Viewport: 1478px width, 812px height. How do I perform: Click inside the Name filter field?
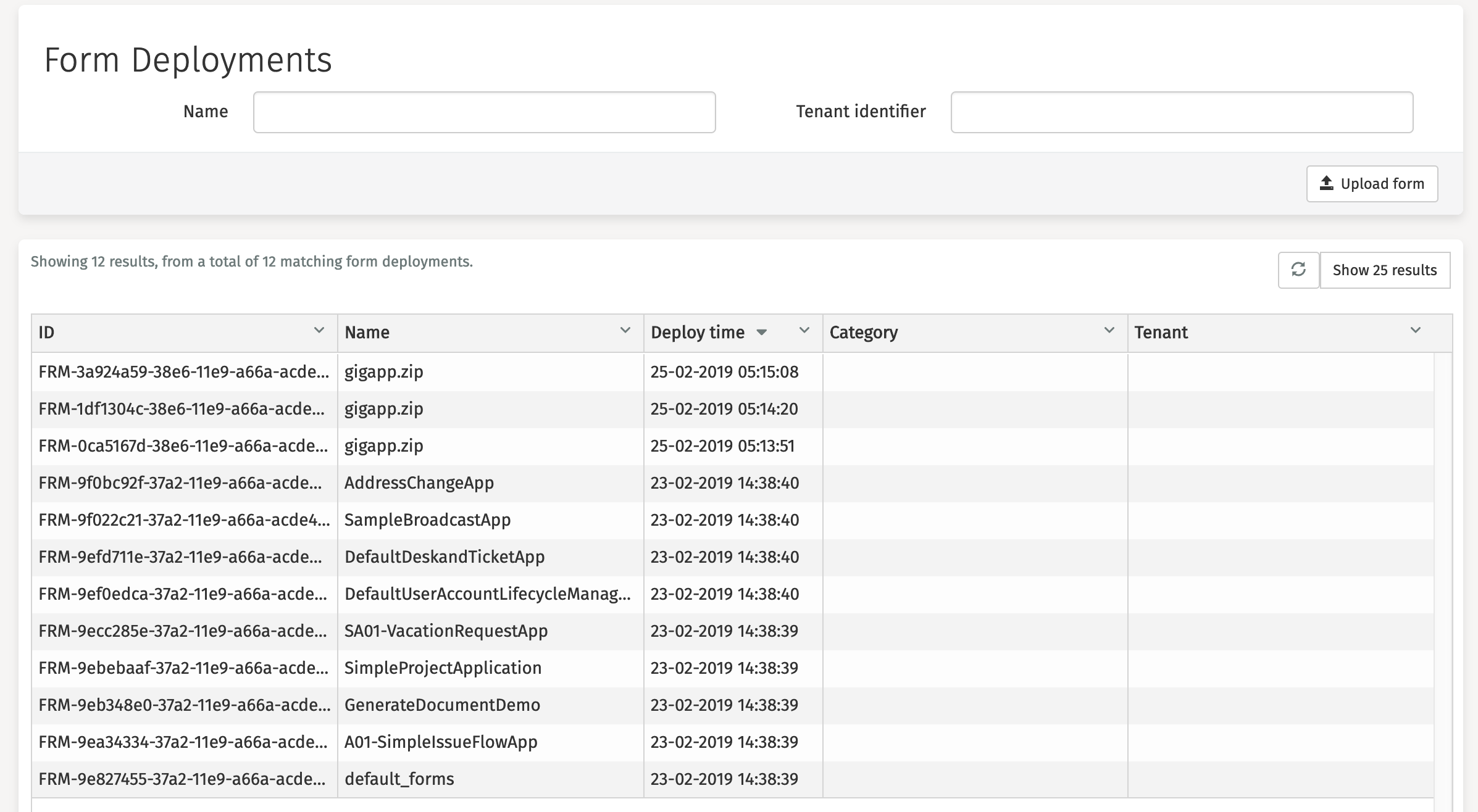[x=484, y=112]
